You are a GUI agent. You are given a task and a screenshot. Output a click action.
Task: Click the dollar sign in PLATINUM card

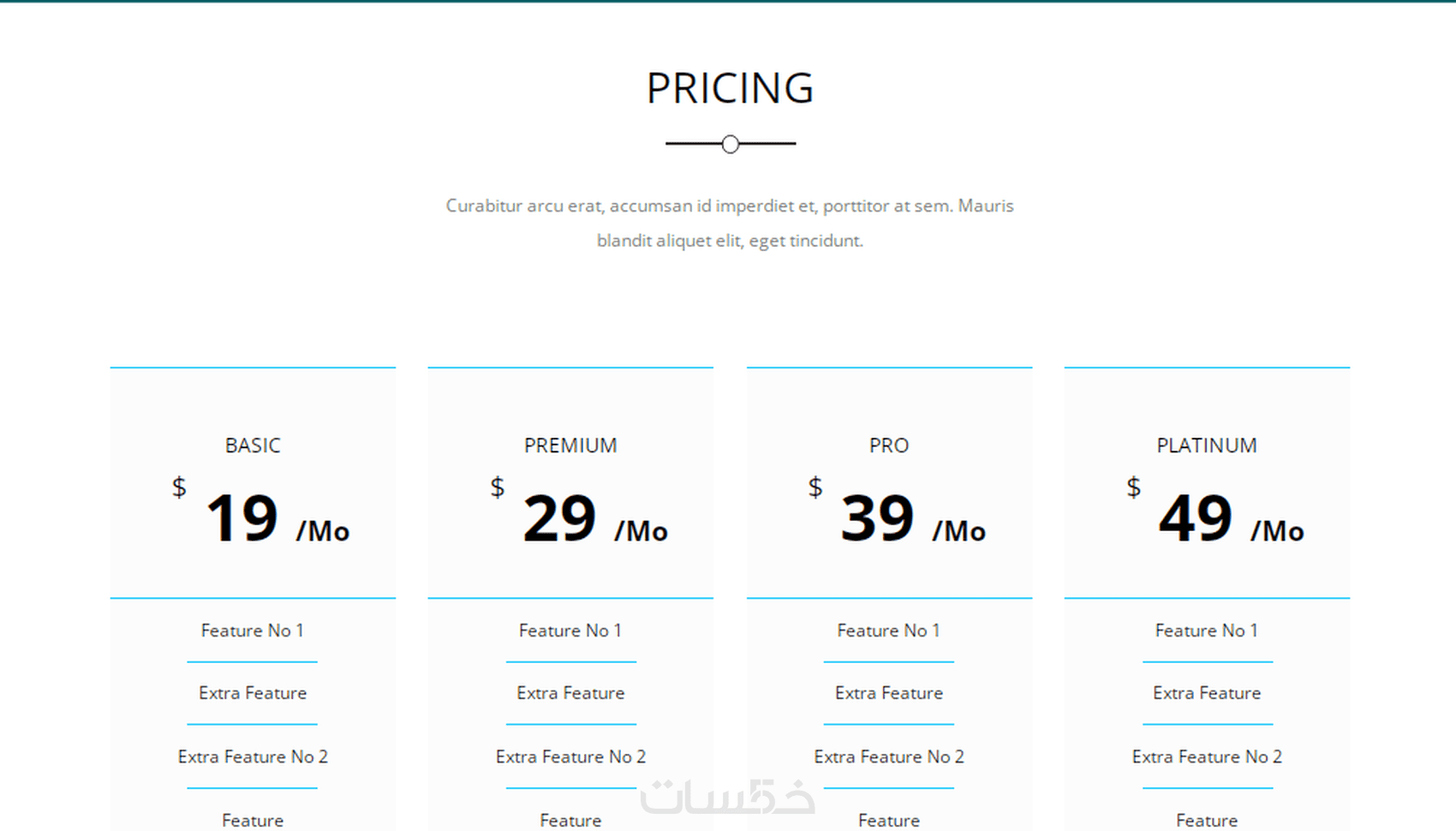[x=1134, y=487]
